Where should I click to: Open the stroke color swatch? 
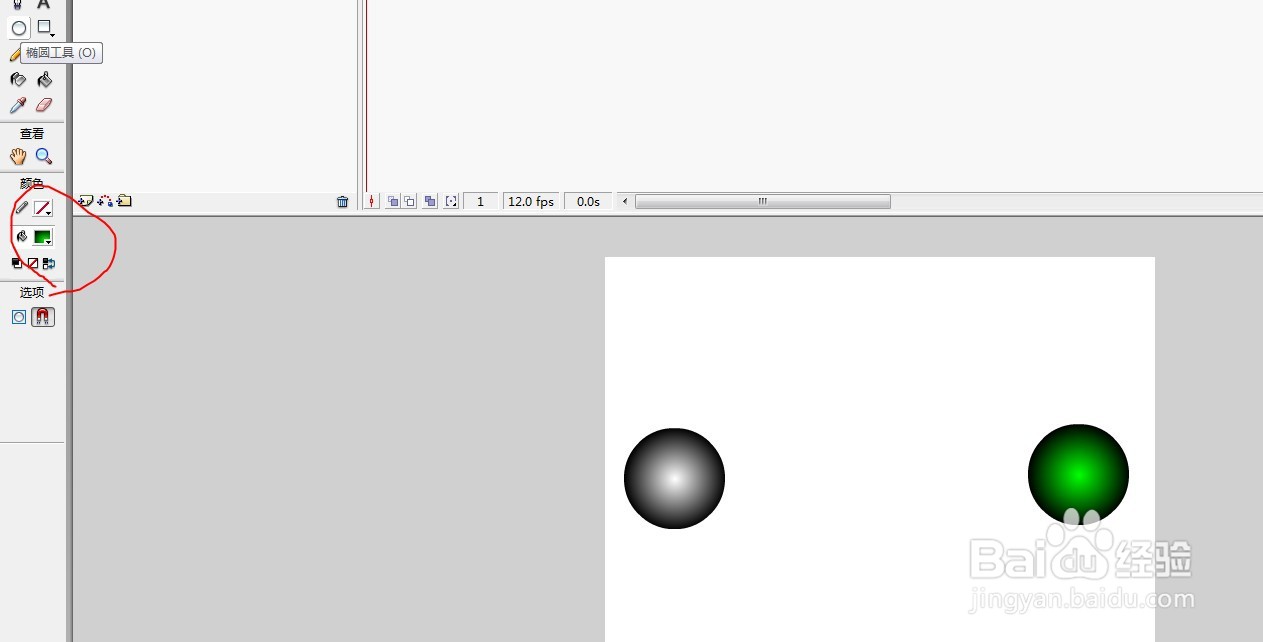coord(43,208)
